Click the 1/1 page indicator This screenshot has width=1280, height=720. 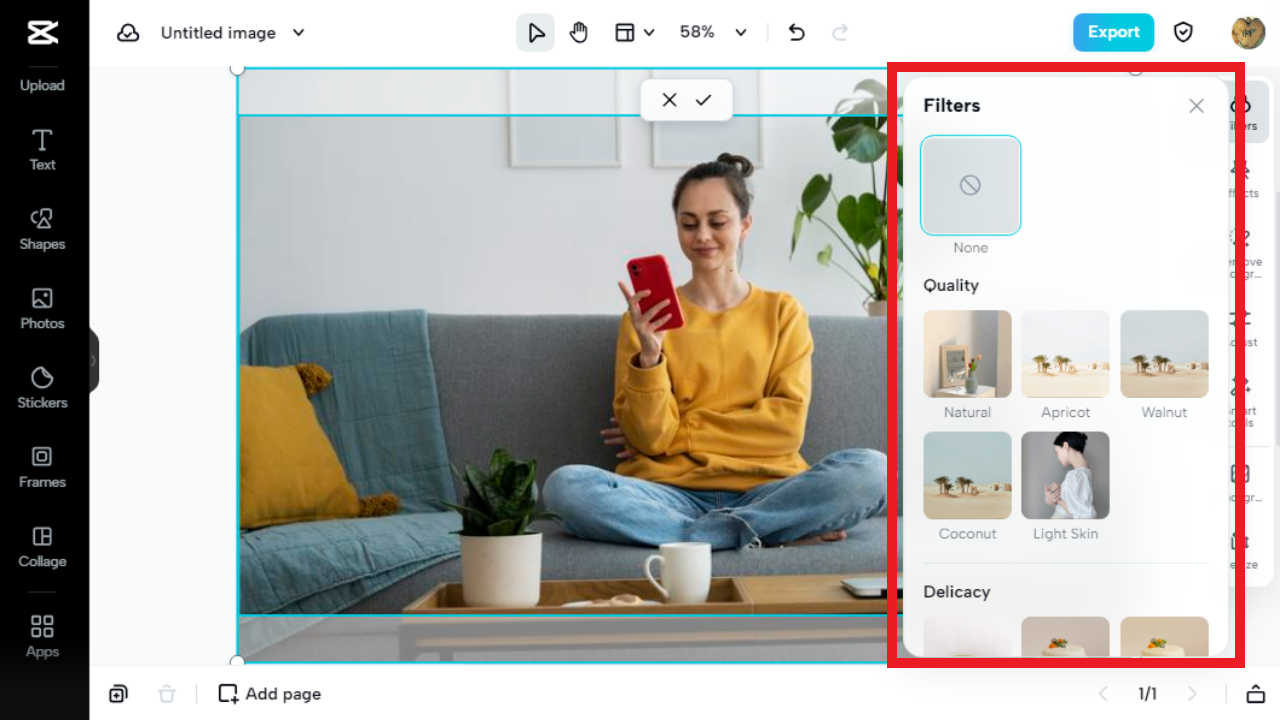click(x=1148, y=694)
